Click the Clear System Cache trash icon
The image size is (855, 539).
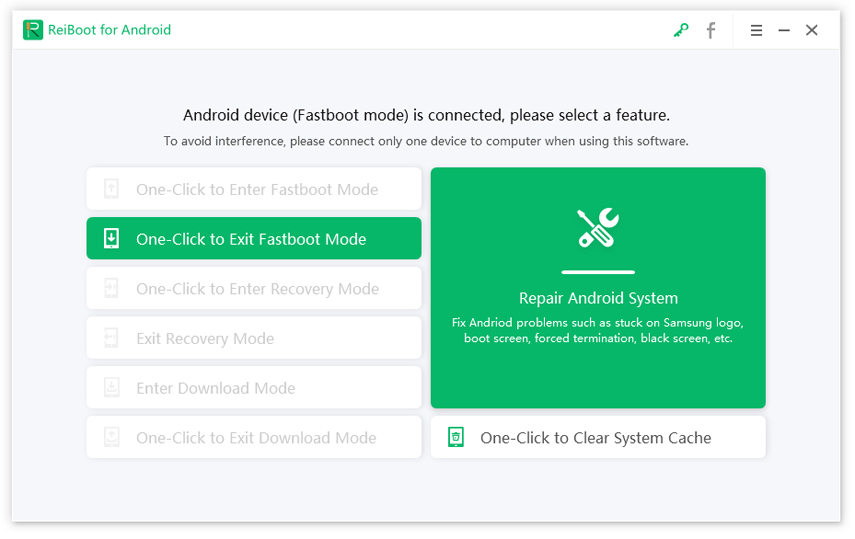456,437
